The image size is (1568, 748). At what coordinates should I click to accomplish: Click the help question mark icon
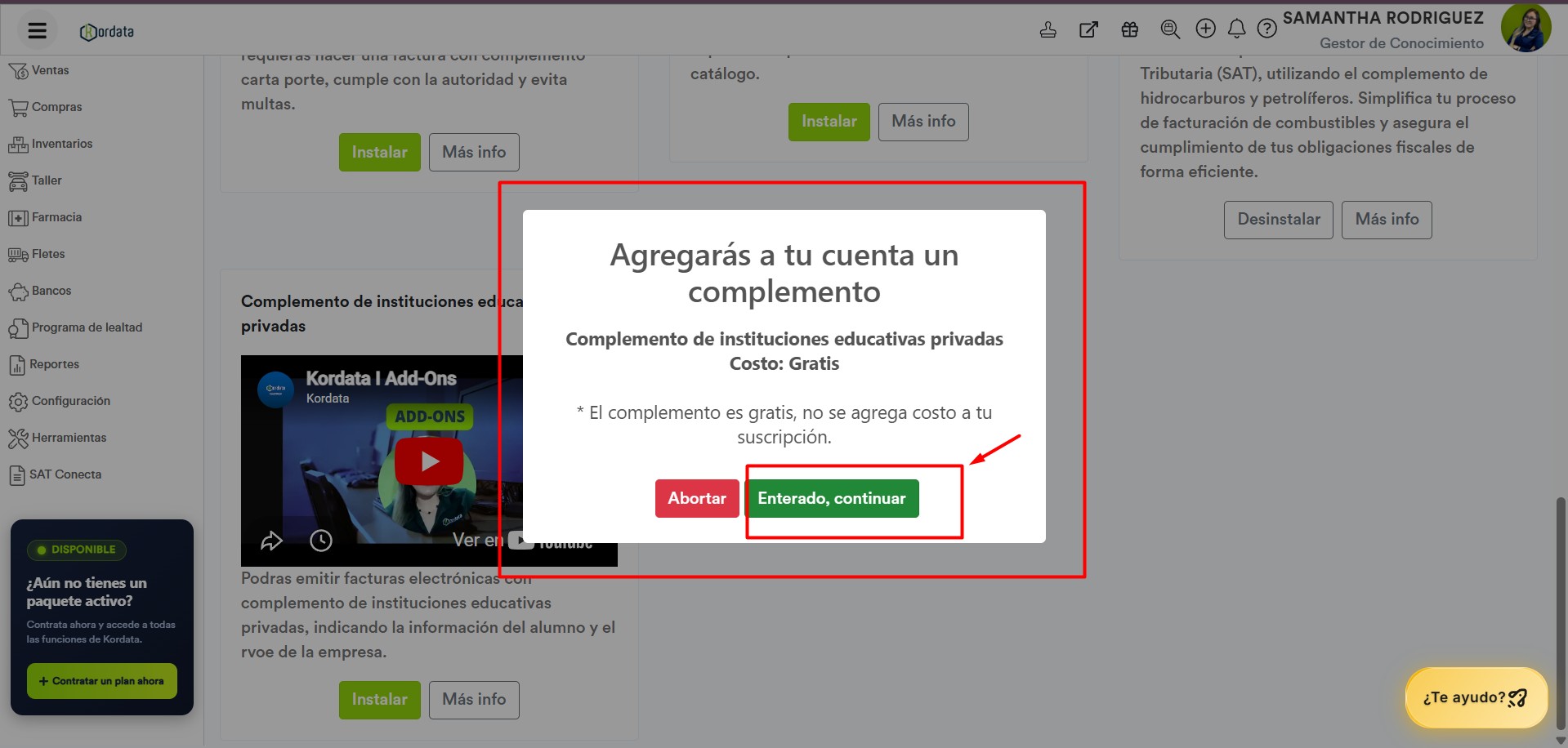point(1266,29)
